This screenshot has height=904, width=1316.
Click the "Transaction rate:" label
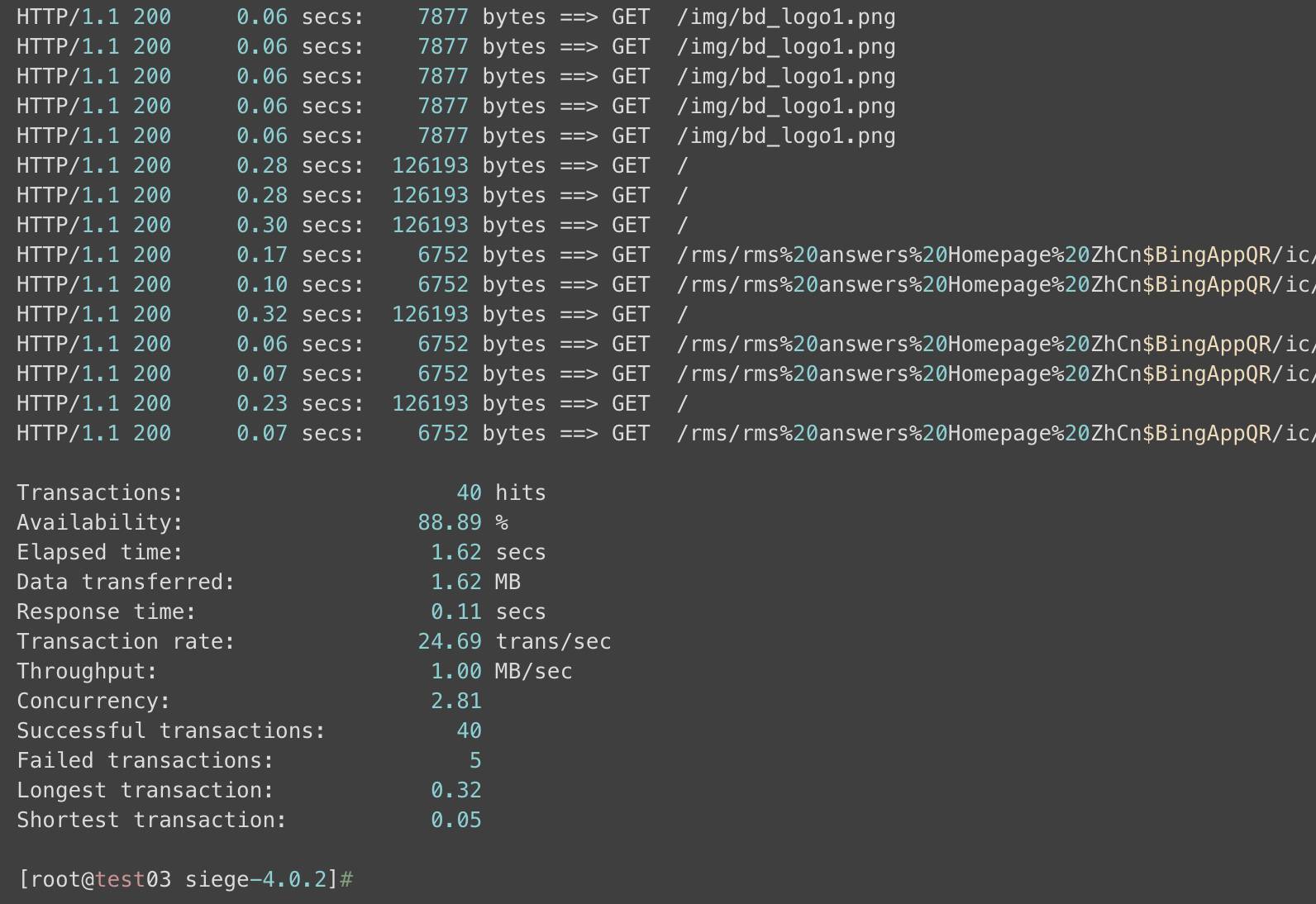[126, 641]
